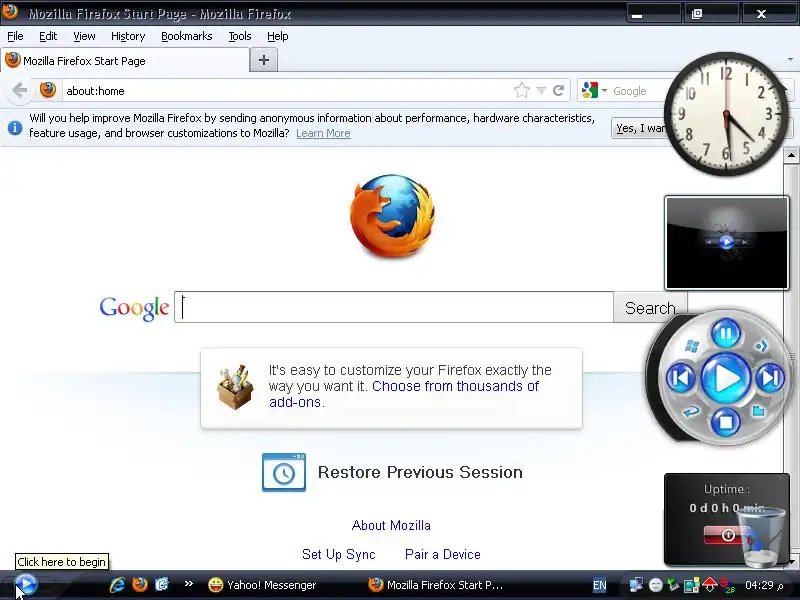Viewport: 800px width, 600px height.
Task: Reload the page with the refresh icon
Action: pos(558,90)
